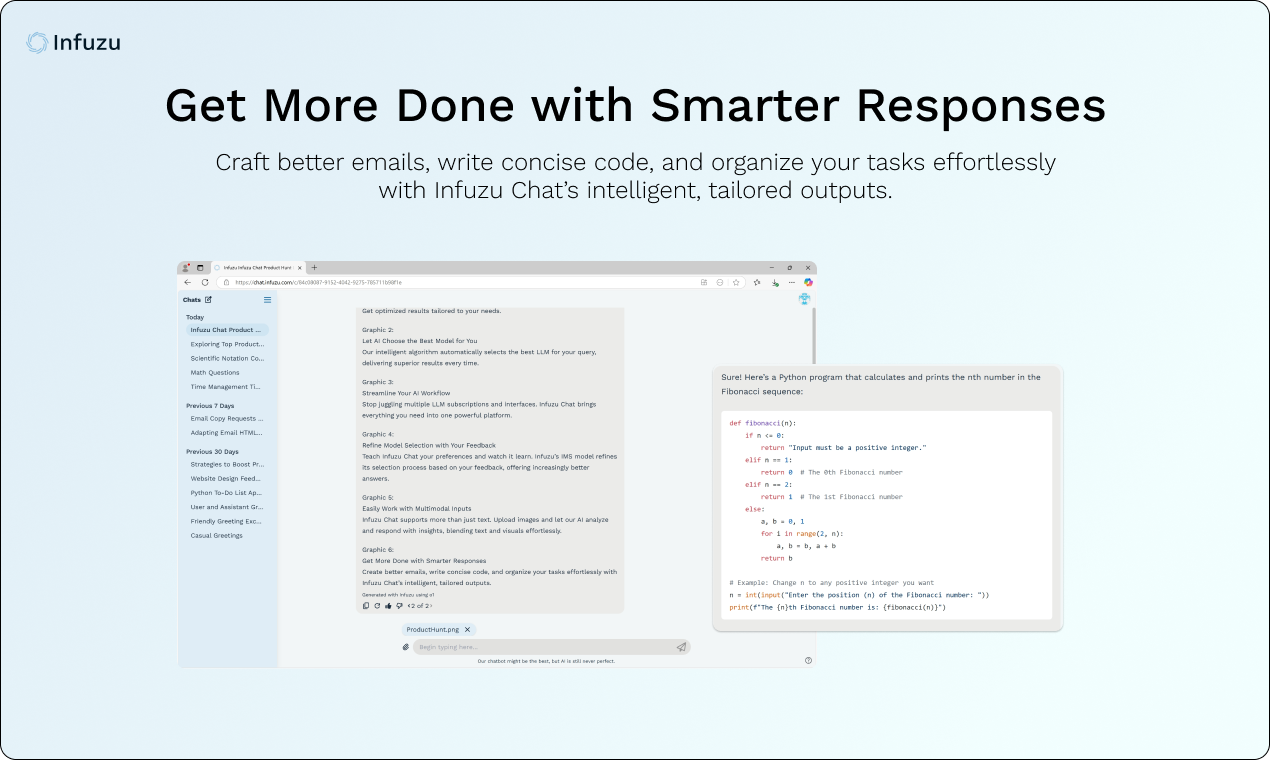Remove the ProductHunt.png attachment
This screenshot has height=760, width=1270.
pos(467,630)
